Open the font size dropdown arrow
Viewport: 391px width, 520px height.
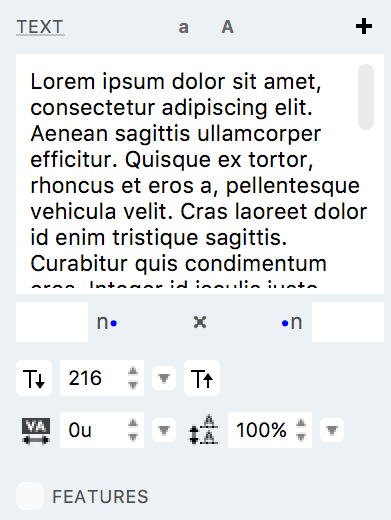click(164, 378)
